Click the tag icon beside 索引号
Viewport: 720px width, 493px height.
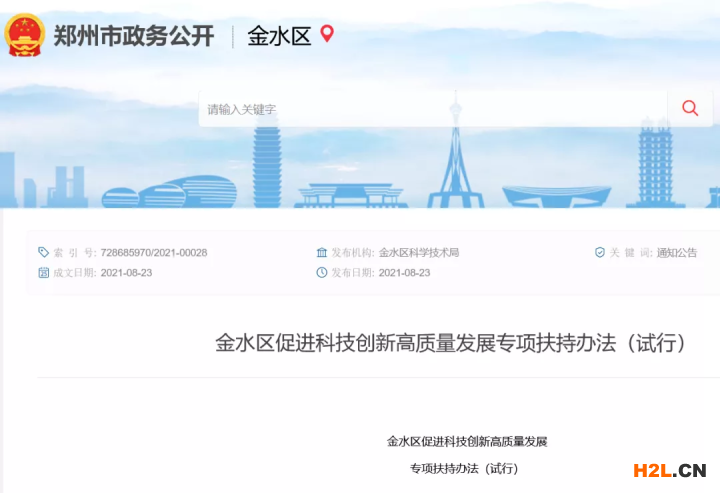click(43, 252)
